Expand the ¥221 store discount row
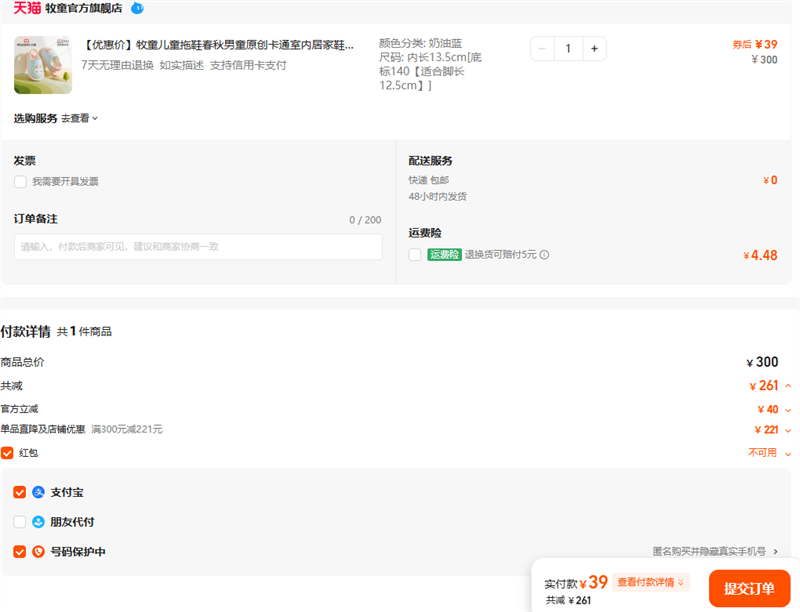Image resolution: width=800 pixels, height=612 pixels. (788, 430)
